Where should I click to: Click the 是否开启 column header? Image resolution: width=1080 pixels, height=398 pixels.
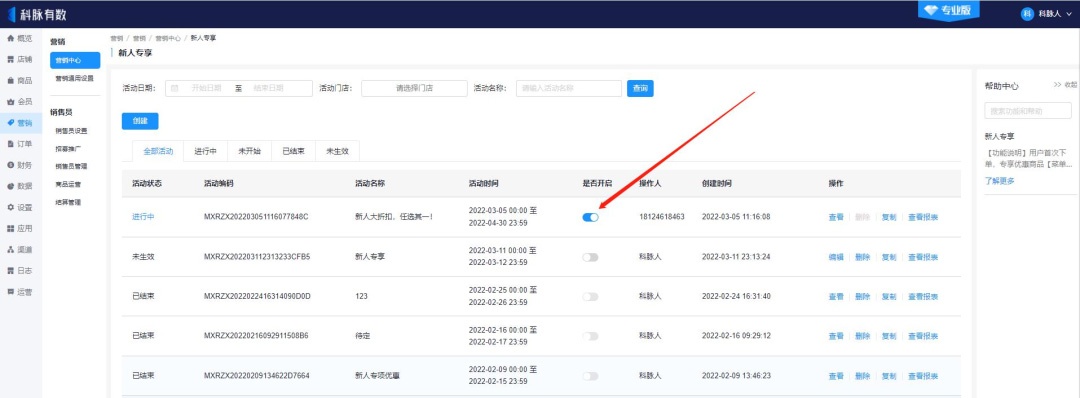point(597,184)
